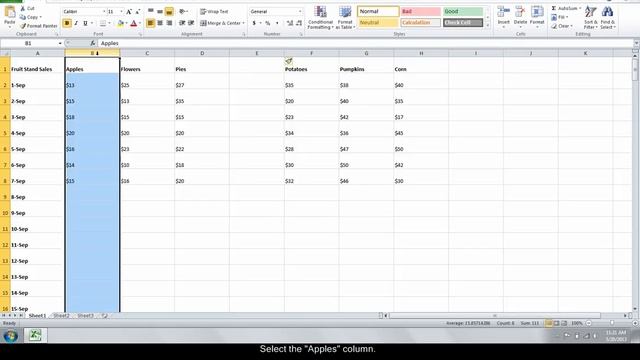
Task: Insert a new worksheet tab
Action: tap(105, 316)
